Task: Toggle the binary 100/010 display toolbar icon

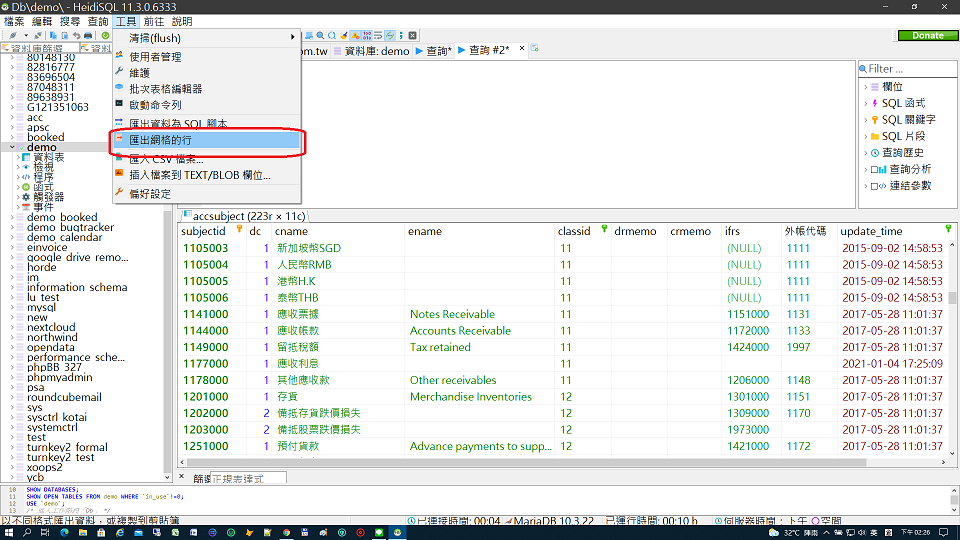Action: click(x=367, y=36)
